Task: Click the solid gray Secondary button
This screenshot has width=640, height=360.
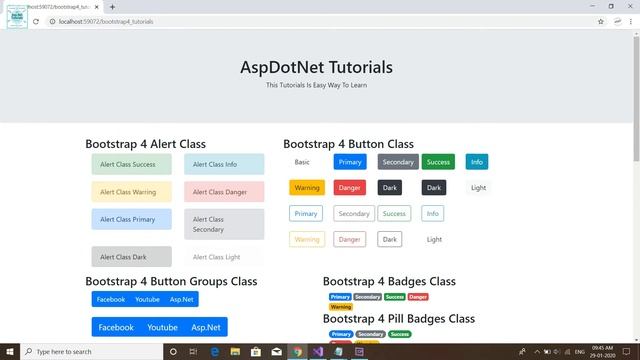Action: coord(398,162)
